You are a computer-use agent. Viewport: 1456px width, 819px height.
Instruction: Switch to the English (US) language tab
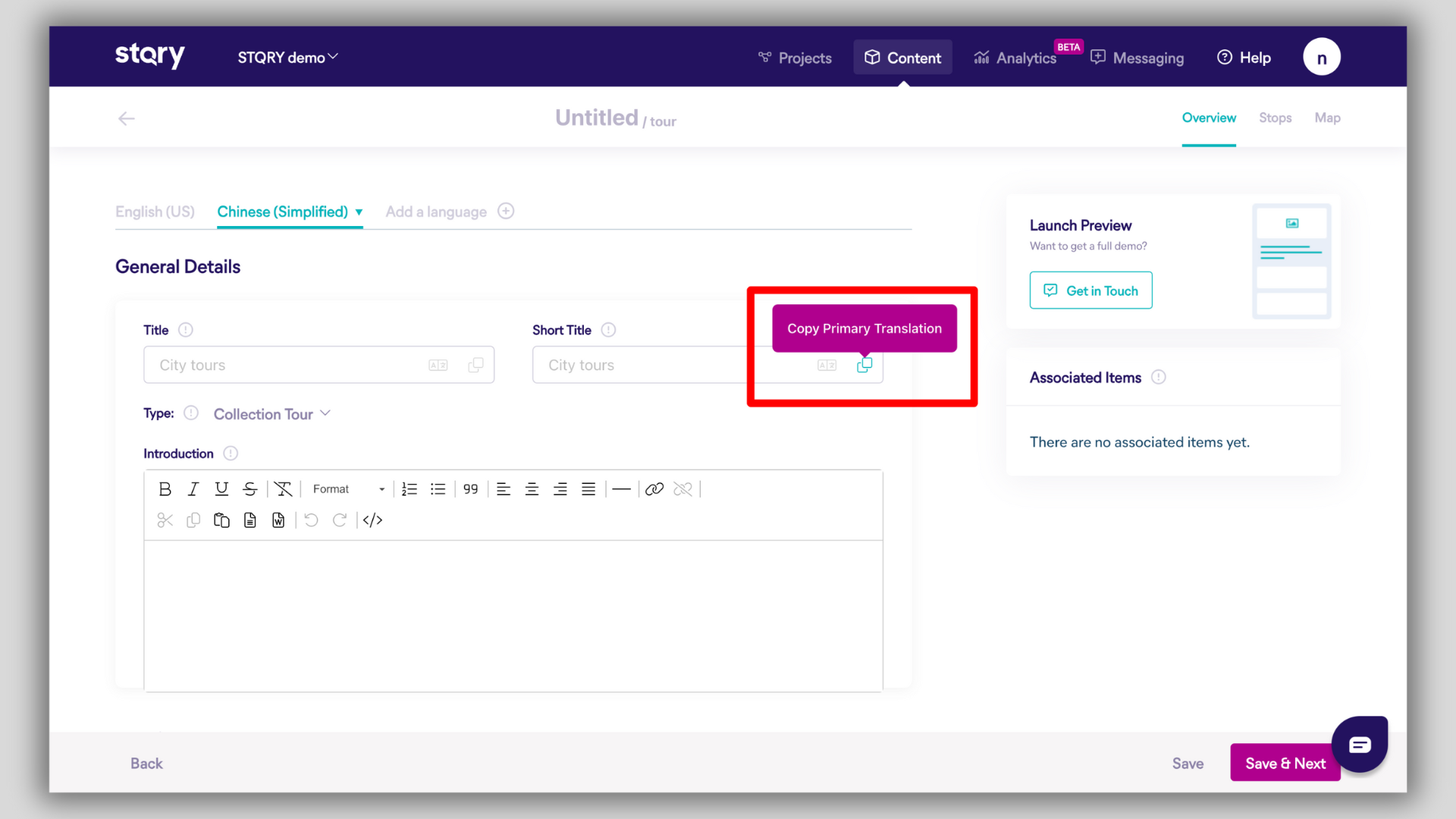tap(155, 212)
